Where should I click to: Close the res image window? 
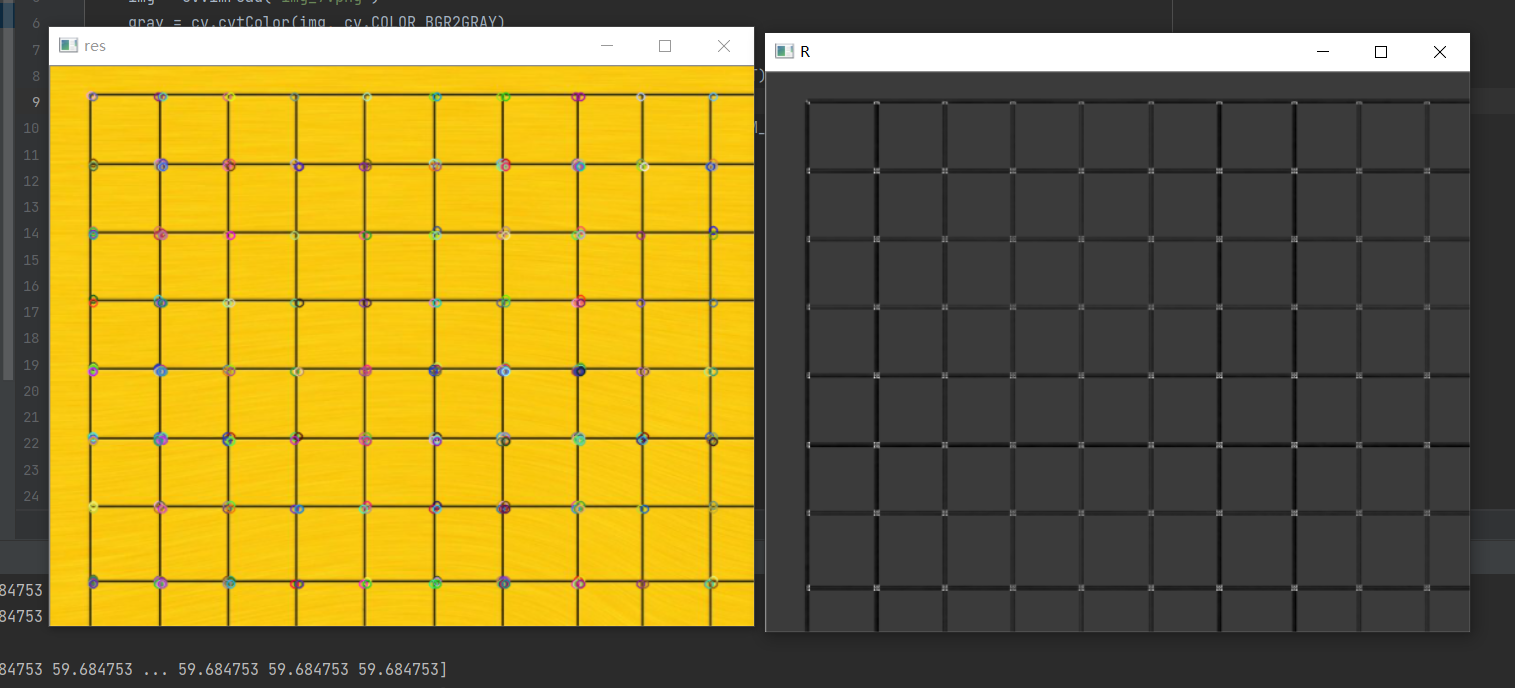pos(724,46)
